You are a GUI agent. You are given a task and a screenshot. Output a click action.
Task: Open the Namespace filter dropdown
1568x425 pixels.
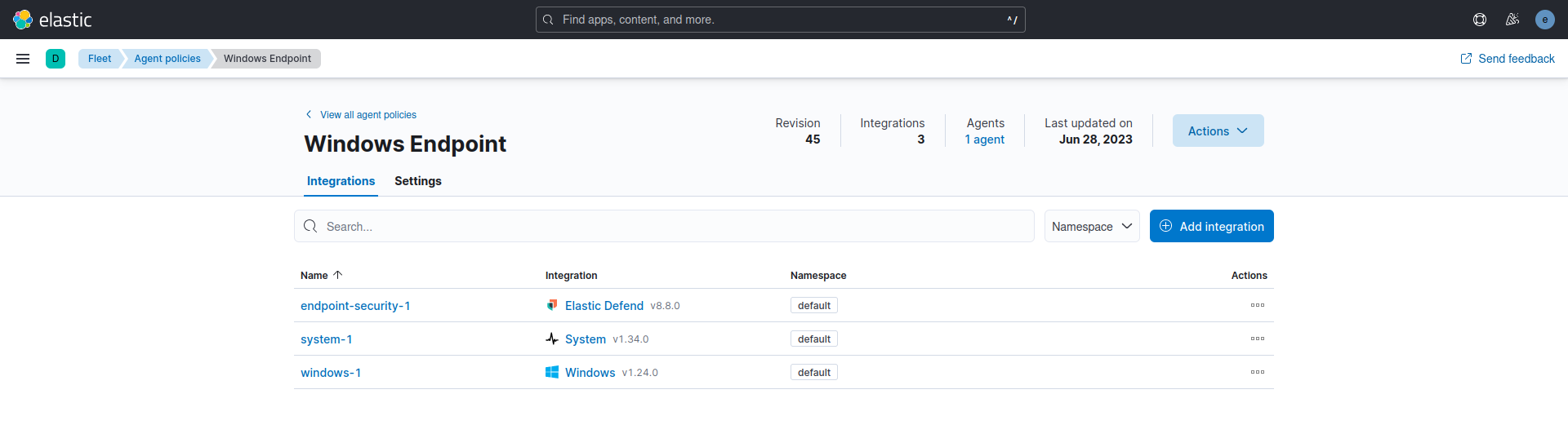point(1092,226)
